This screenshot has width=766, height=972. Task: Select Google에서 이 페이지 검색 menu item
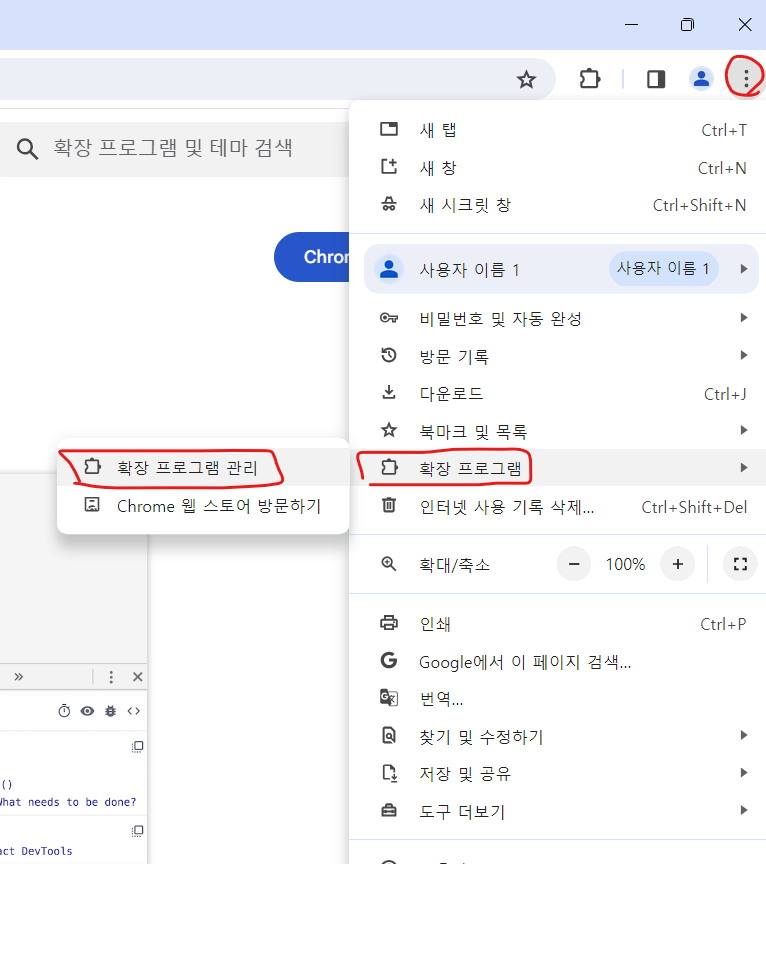[x=558, y=661]
